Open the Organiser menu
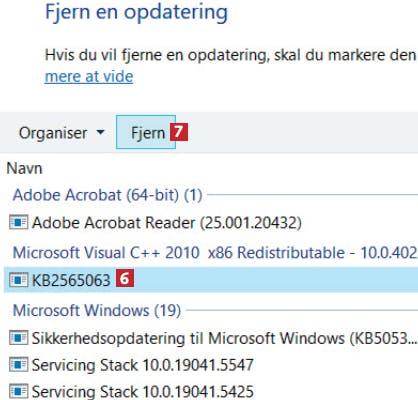 [62, 133]
